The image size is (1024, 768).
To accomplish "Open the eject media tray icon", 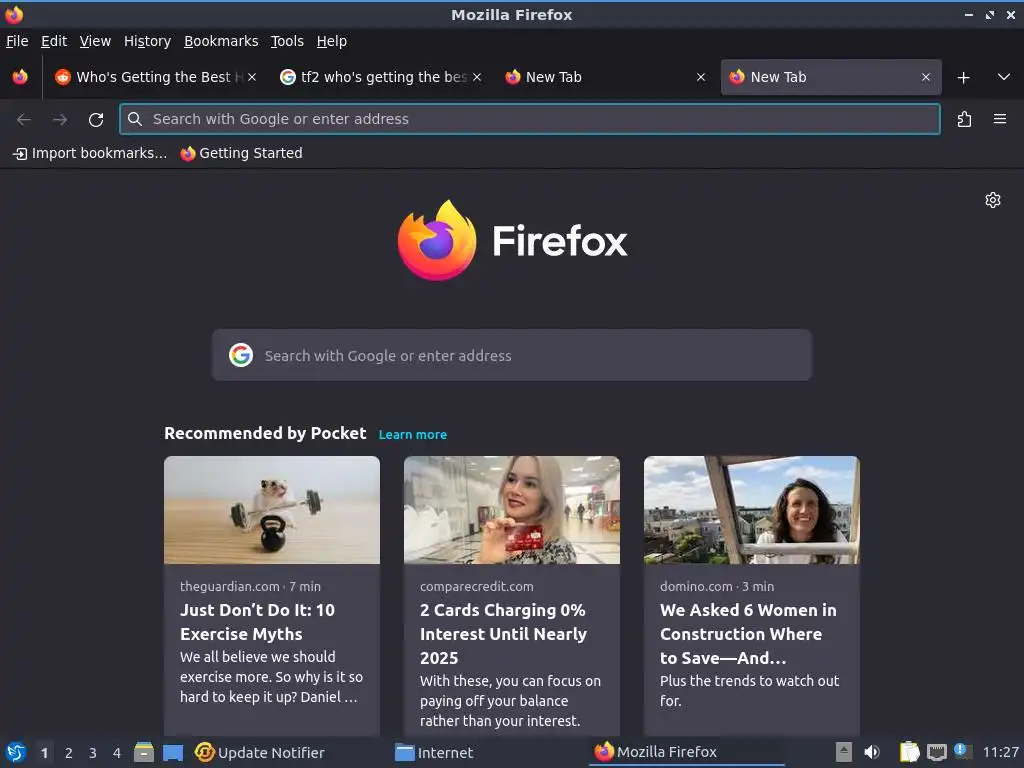I will point(844,752).
